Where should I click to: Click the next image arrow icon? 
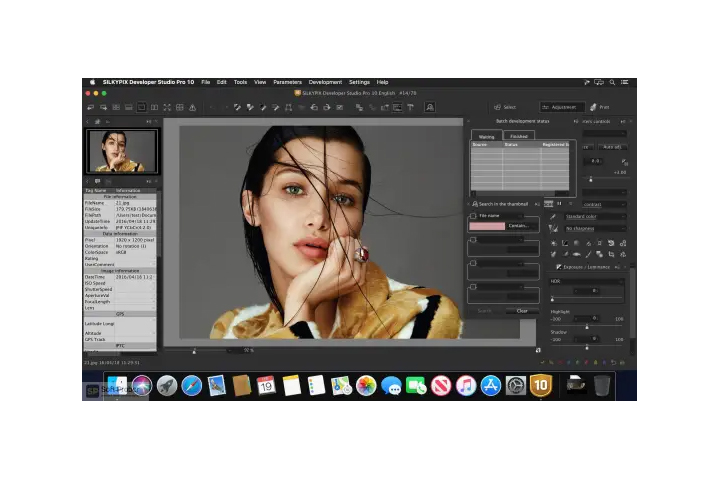(103, 107)
